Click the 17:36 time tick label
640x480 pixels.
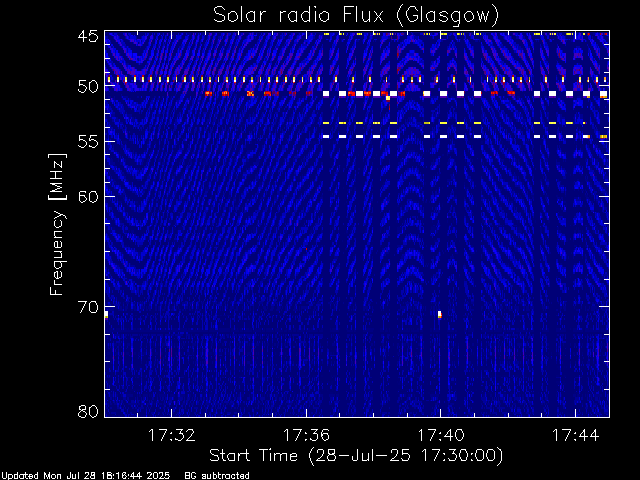306,435
